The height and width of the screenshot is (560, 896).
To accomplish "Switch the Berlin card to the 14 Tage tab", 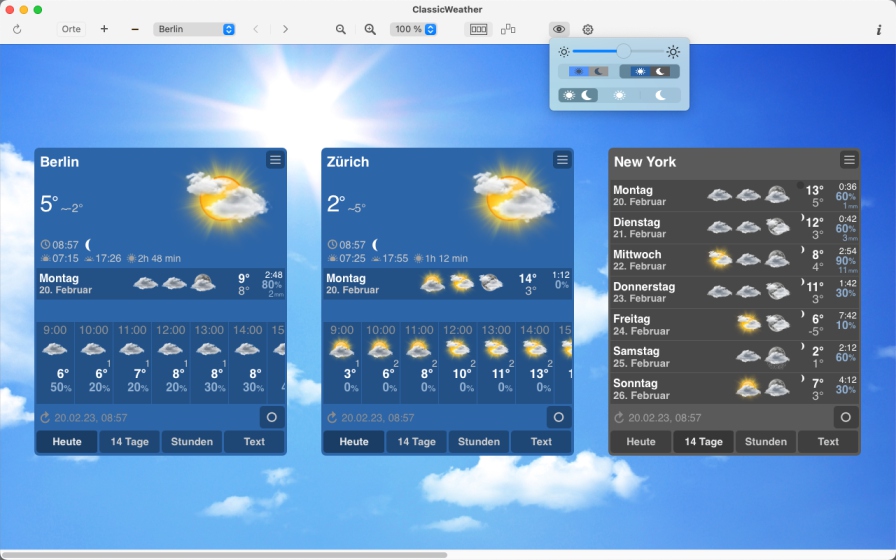I will click(x=130, y=442).
